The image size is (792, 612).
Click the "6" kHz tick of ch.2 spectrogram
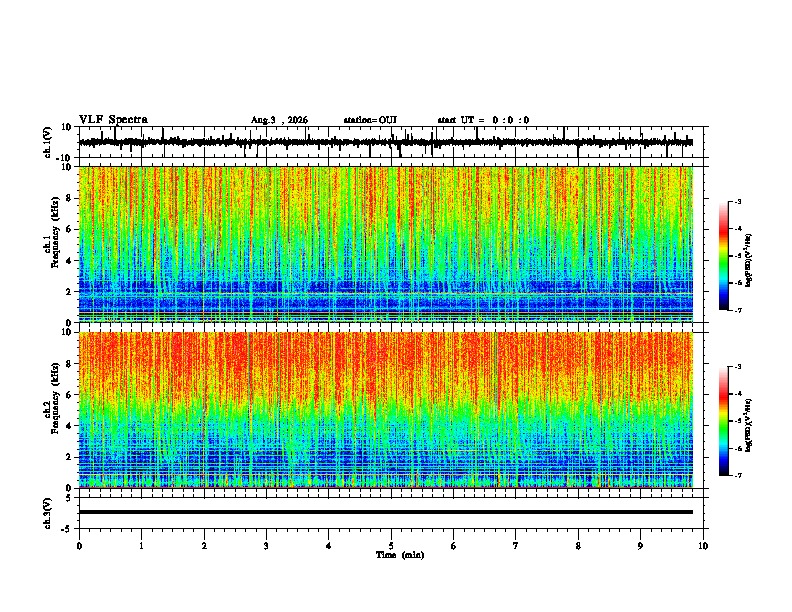click(x=69, y=395)
